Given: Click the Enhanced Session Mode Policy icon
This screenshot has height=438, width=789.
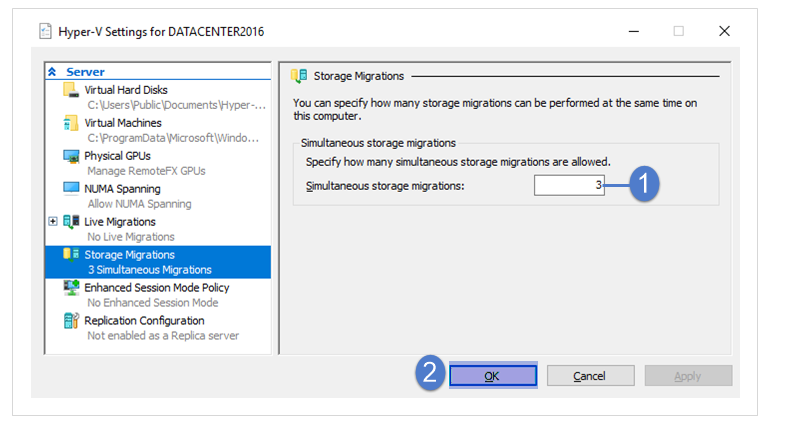Looking at the screenshot, I should tap(71, 287).
